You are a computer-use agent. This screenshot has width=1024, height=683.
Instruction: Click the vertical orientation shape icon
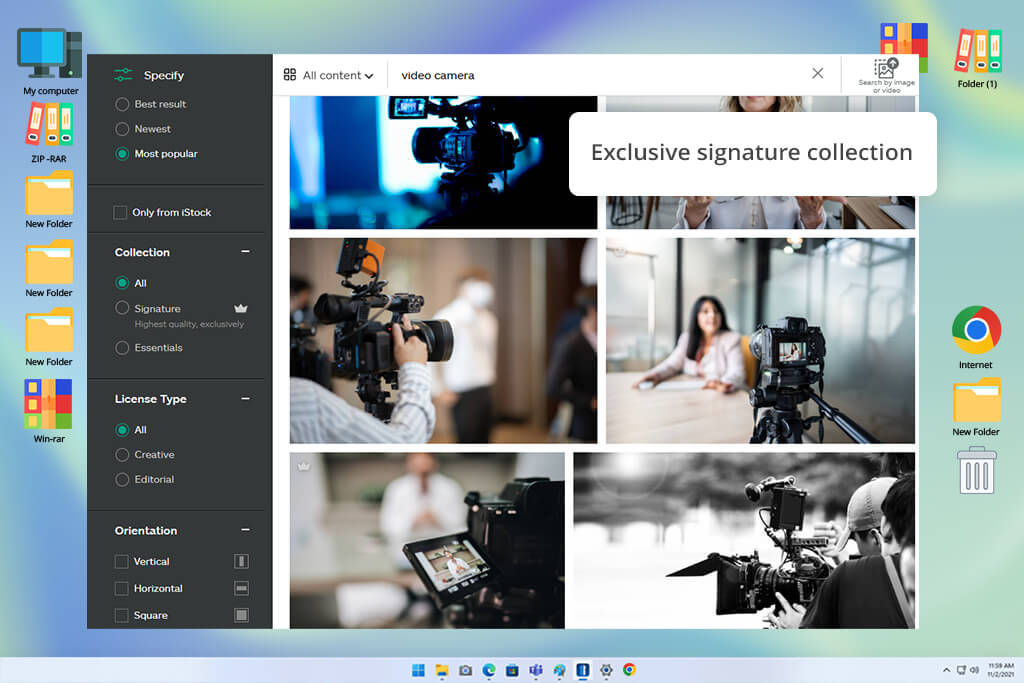click(x=242, y=561)
